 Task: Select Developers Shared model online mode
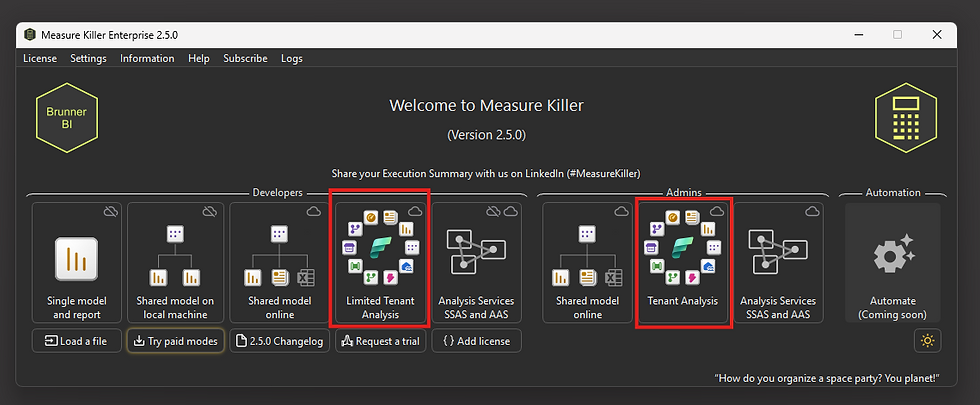[280, 262]
